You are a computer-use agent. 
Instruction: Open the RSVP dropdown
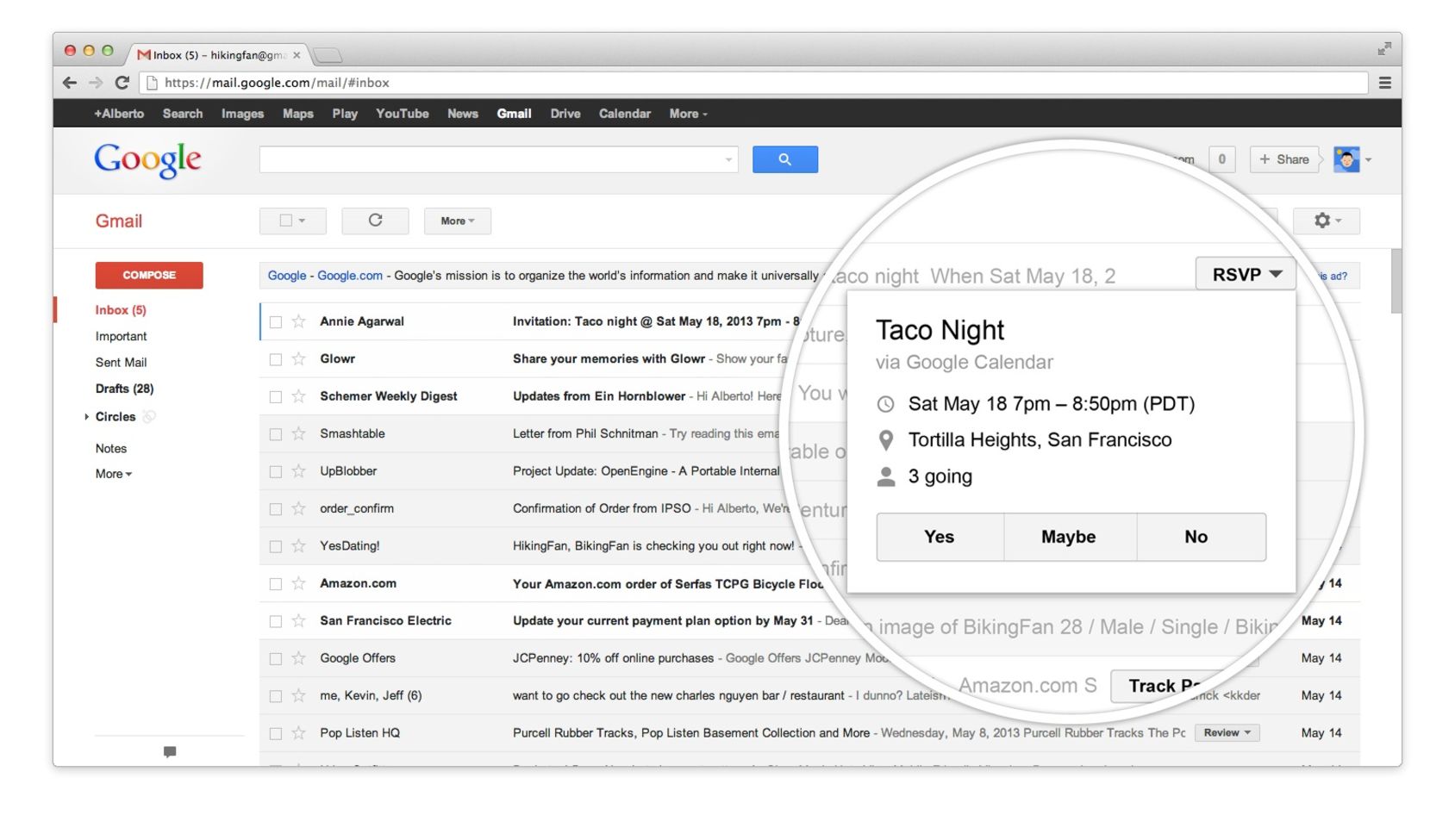coord(1246,274)
